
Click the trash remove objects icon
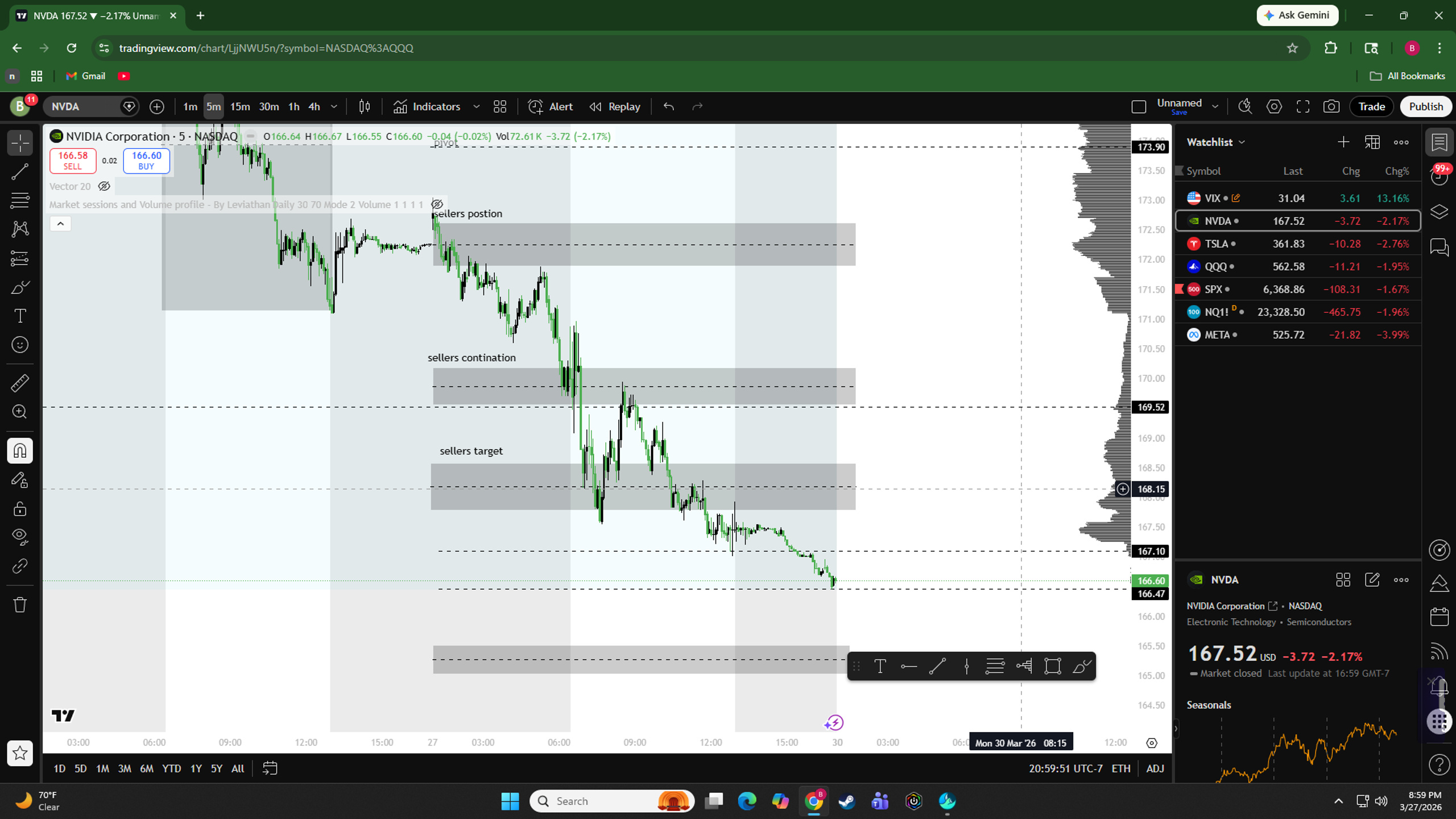tap(20, 604)
